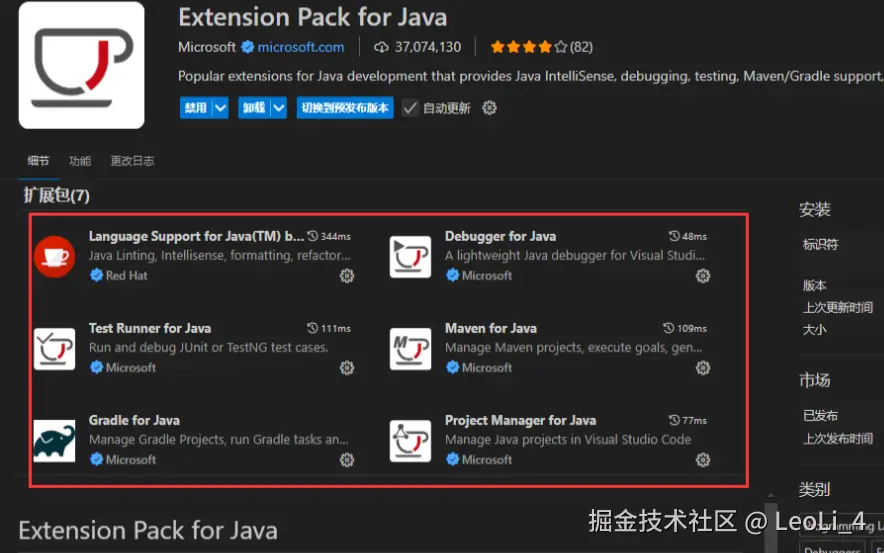The height and width of the screenshot is (553, 884).
Task: Click Red Hat verified publisher badge
Action: point(96,275)
